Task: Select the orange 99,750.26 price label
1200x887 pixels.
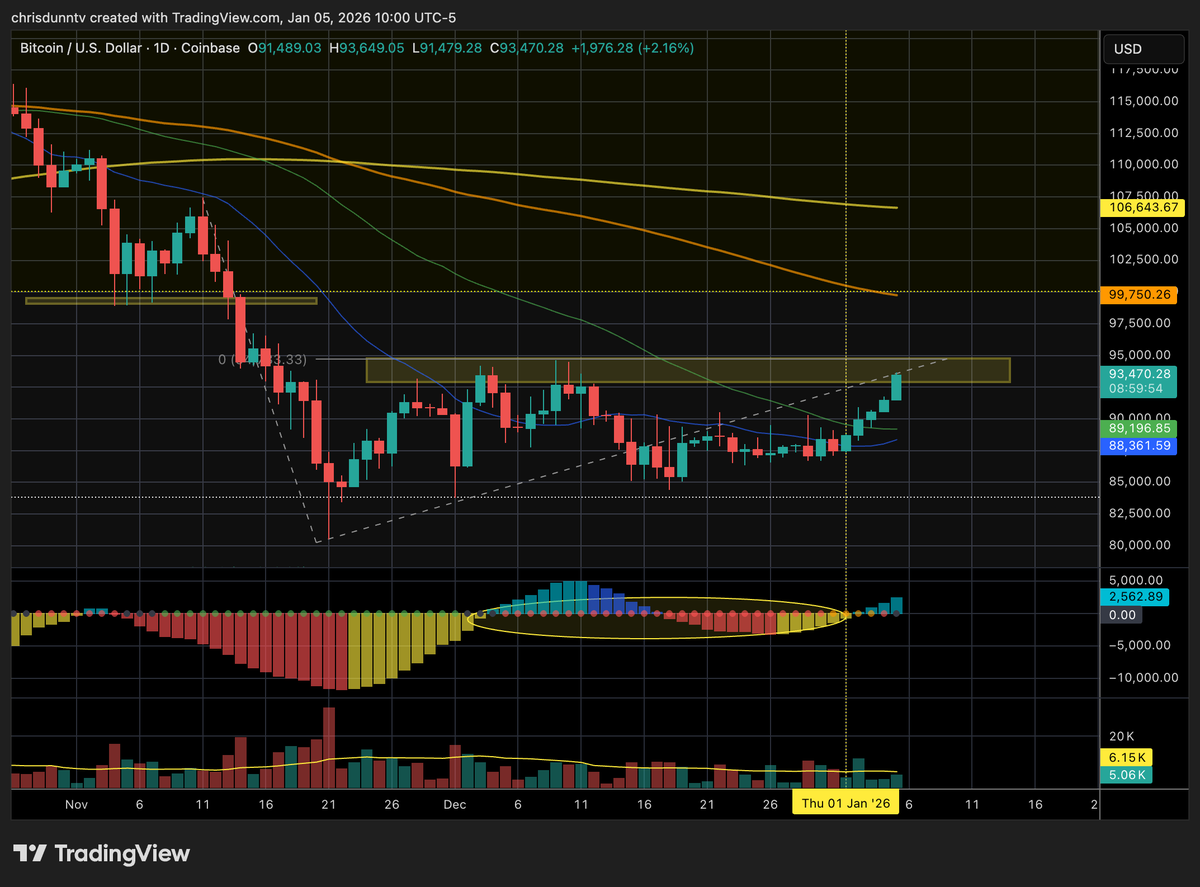Action: pyautogui.click(x=1141, y=295)
